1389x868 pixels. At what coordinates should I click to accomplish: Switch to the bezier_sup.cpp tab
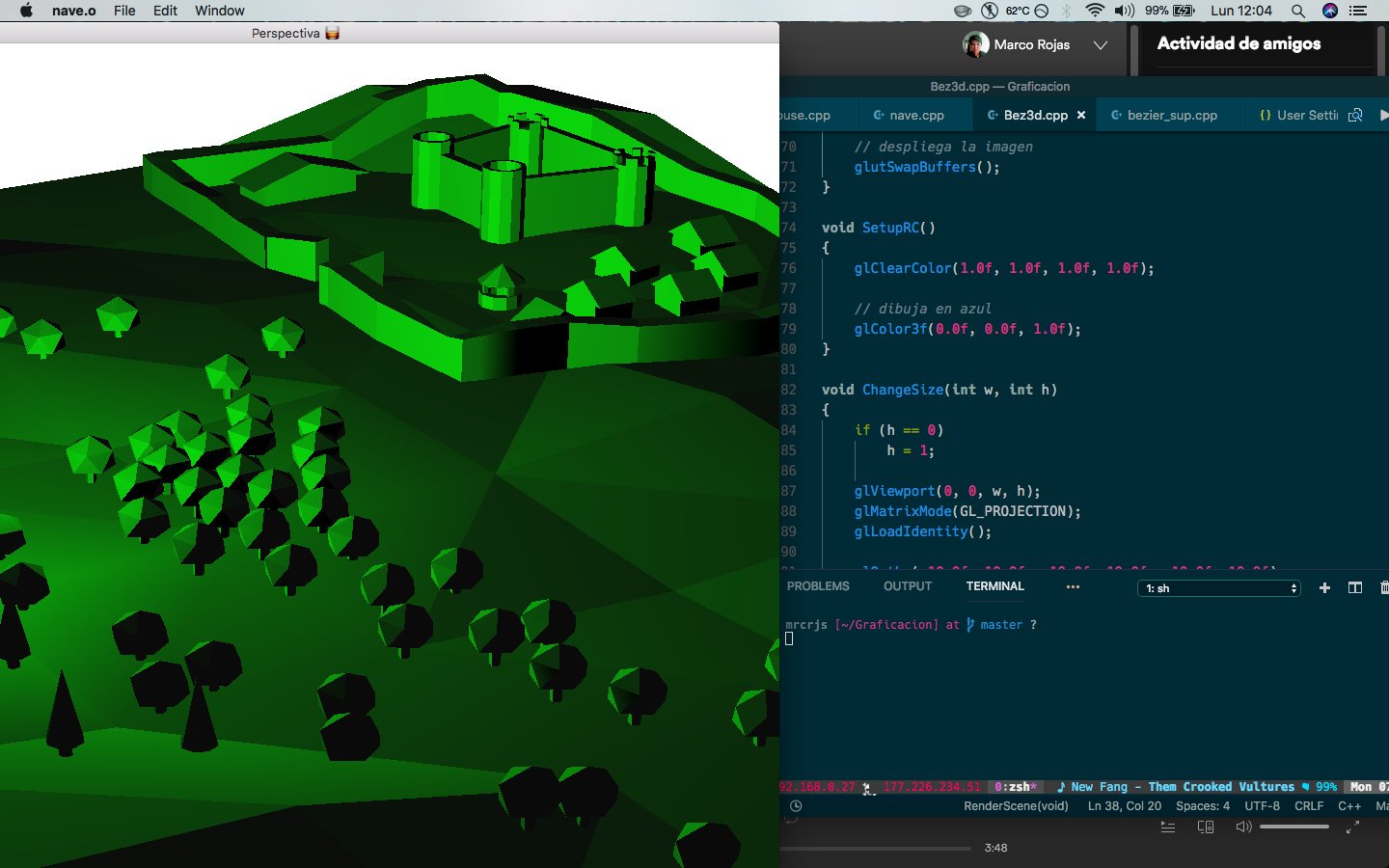coord(1171,115)
